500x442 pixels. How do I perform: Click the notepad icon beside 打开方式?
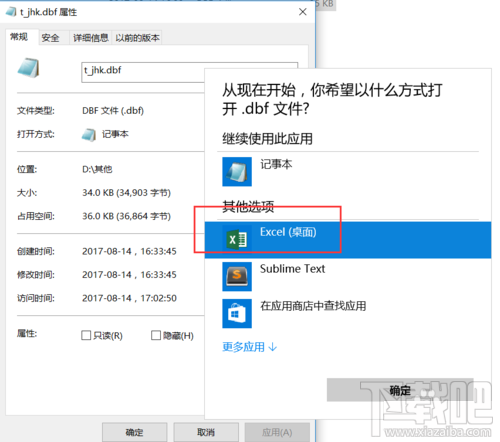pyautogui.click(x=89, y=135)
